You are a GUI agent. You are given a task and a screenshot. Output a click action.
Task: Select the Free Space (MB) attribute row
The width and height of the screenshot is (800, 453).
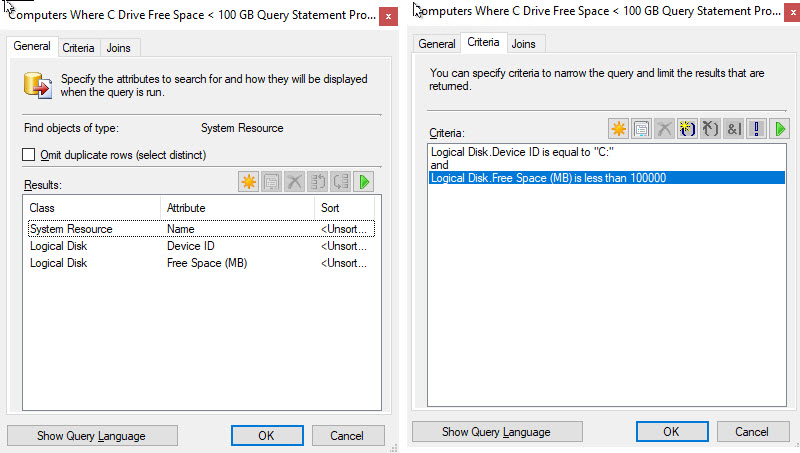(206, 263)
